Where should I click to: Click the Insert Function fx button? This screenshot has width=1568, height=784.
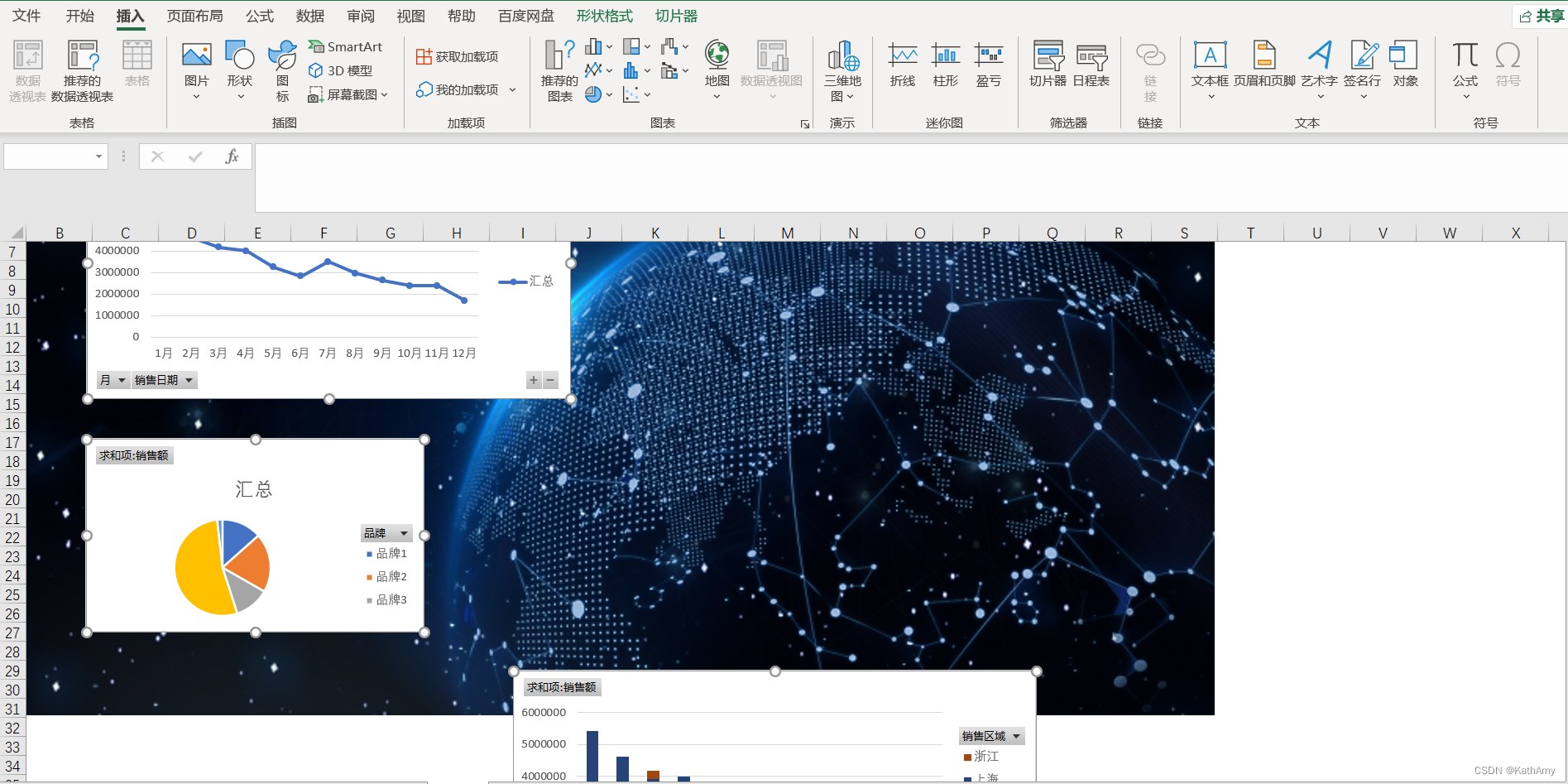[x=232, y=156]
